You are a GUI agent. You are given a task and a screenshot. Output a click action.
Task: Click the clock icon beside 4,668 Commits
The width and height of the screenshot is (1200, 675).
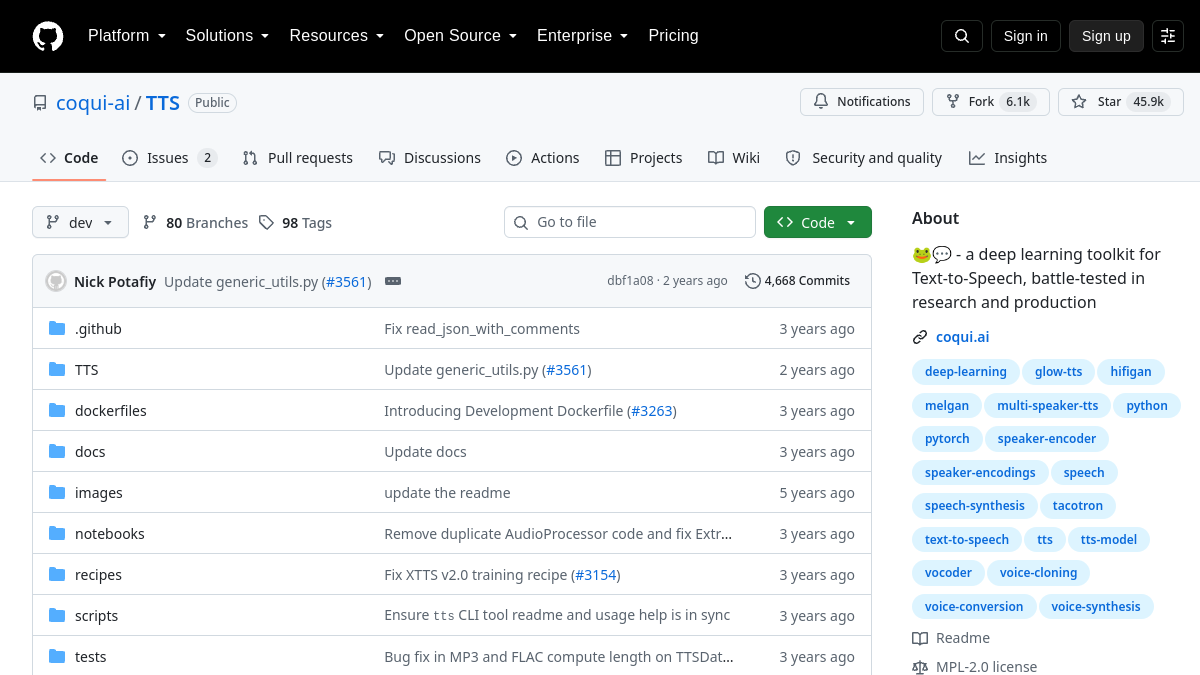[753, 281]
